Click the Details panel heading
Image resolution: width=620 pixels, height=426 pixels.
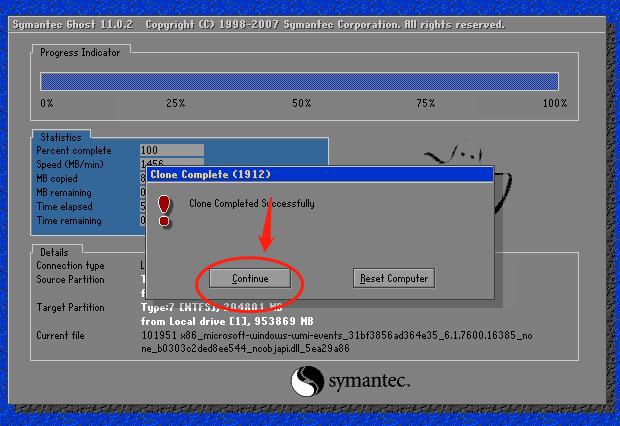54,252
